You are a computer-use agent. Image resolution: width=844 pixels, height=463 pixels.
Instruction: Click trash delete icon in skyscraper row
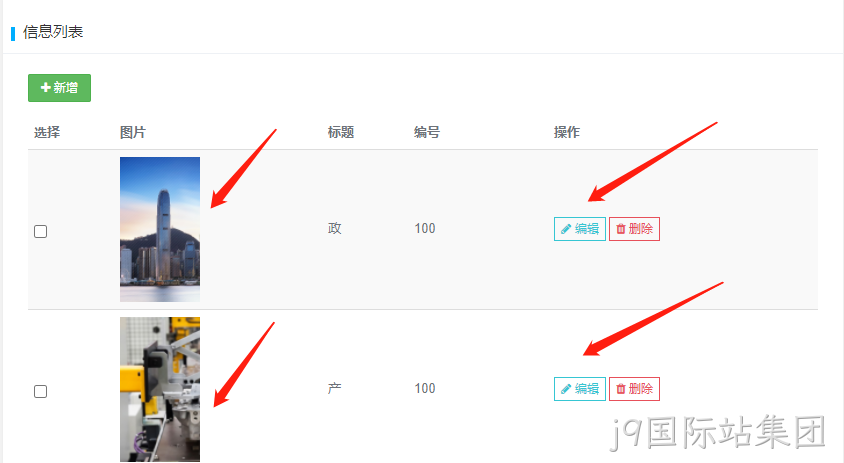(x=621, y=229)
